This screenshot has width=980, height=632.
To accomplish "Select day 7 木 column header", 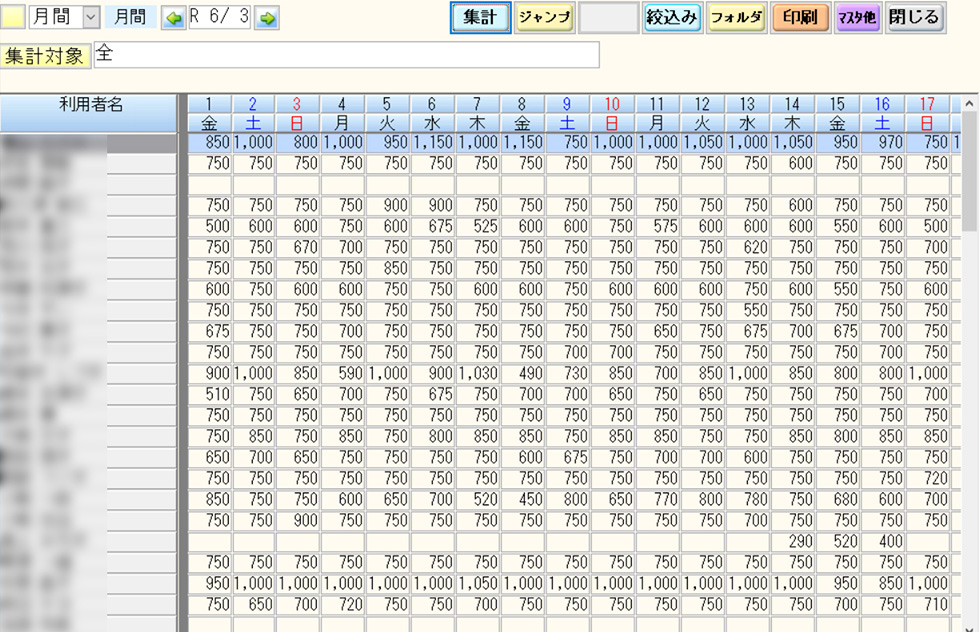I will (478, 113).
